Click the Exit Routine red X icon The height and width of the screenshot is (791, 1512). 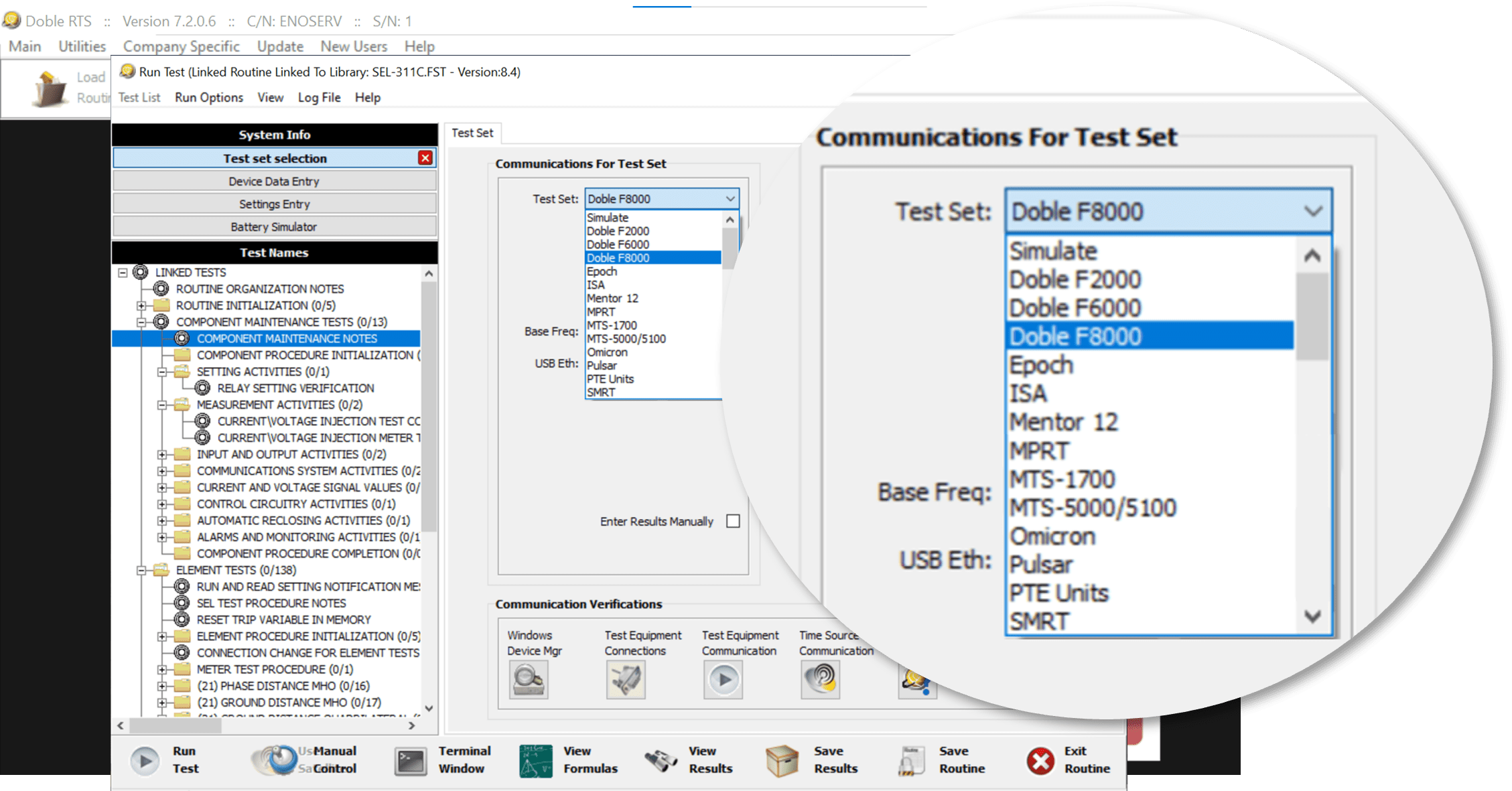[1040, 762]
